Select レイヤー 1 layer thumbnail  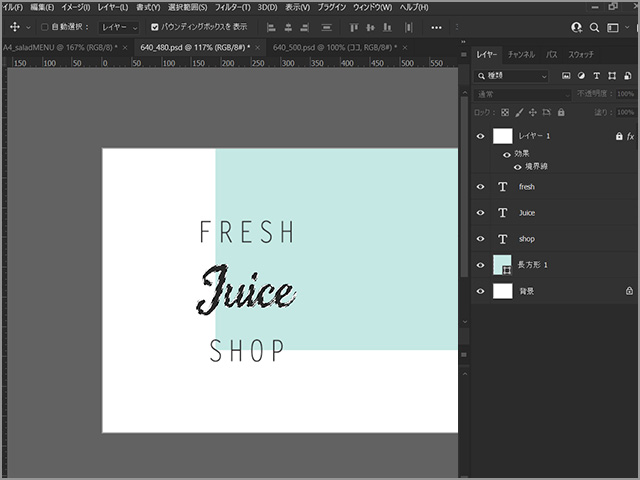[x=502, y=136]
